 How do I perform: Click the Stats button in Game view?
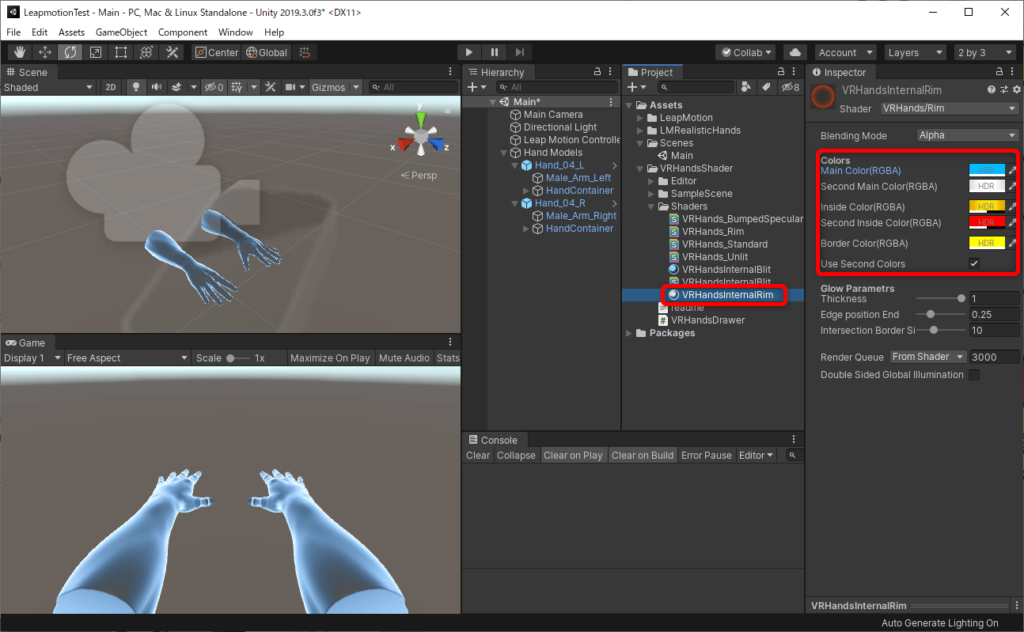(x=447, y=358)
